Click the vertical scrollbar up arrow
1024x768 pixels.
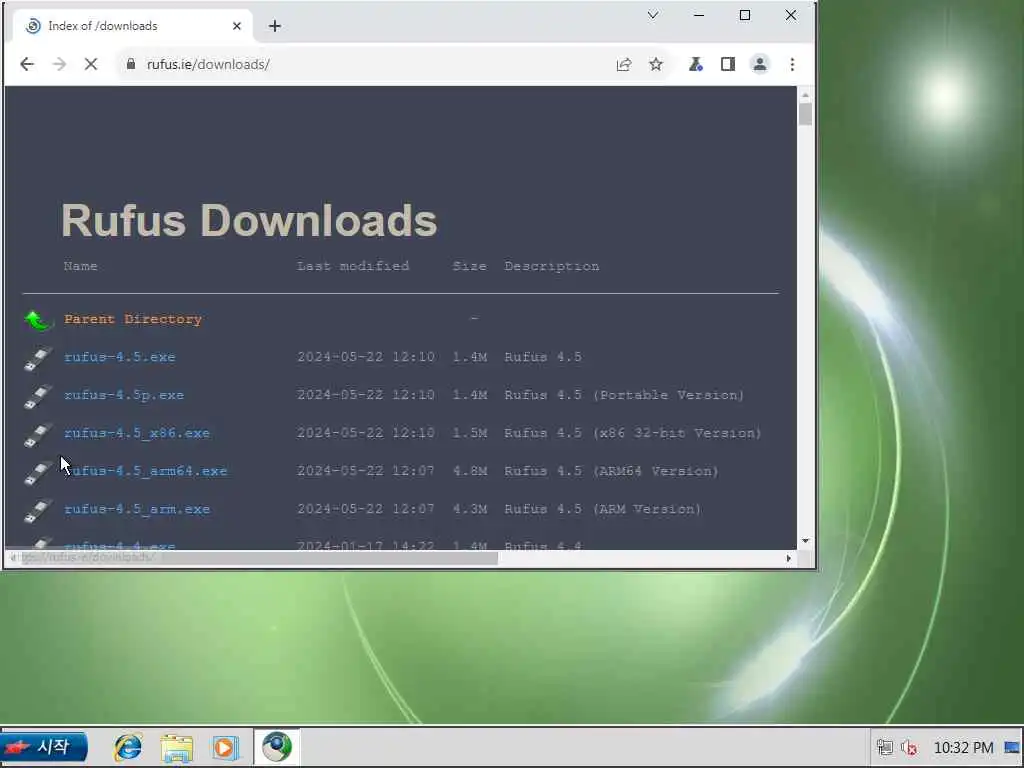point(805,95)
